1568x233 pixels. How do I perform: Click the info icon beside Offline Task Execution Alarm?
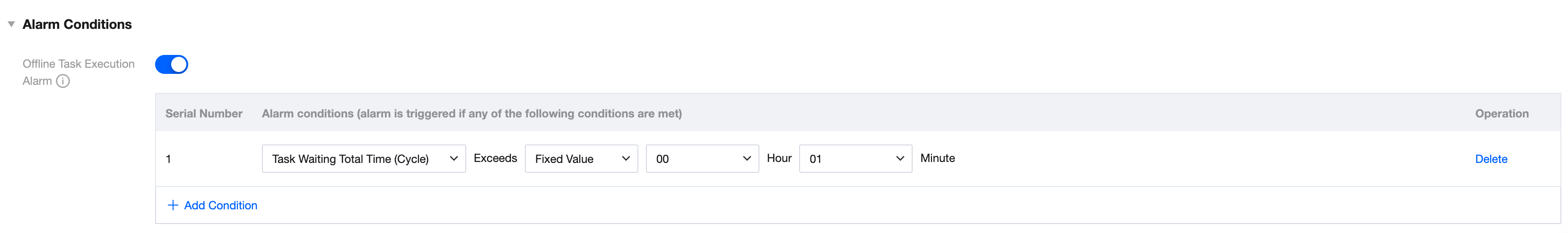pos(63,81)
